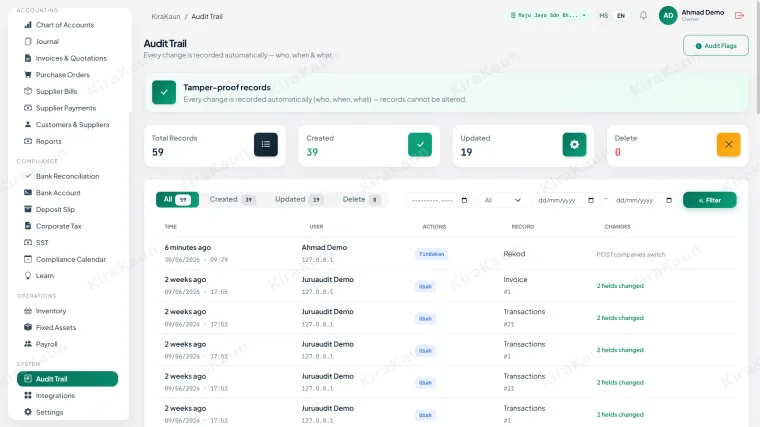Open the month picker field
This screenshot has height=427, width=760.
pyautogui.click(x=439, y=200)
